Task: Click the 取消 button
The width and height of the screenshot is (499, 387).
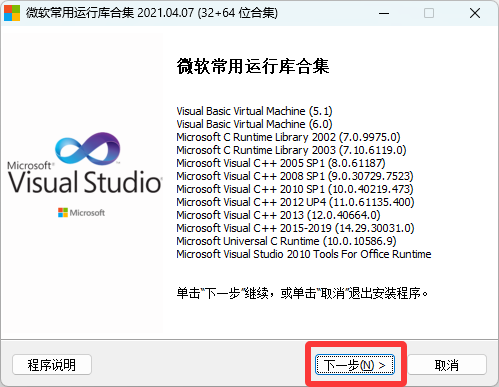Action: click(x=447, y=365)
